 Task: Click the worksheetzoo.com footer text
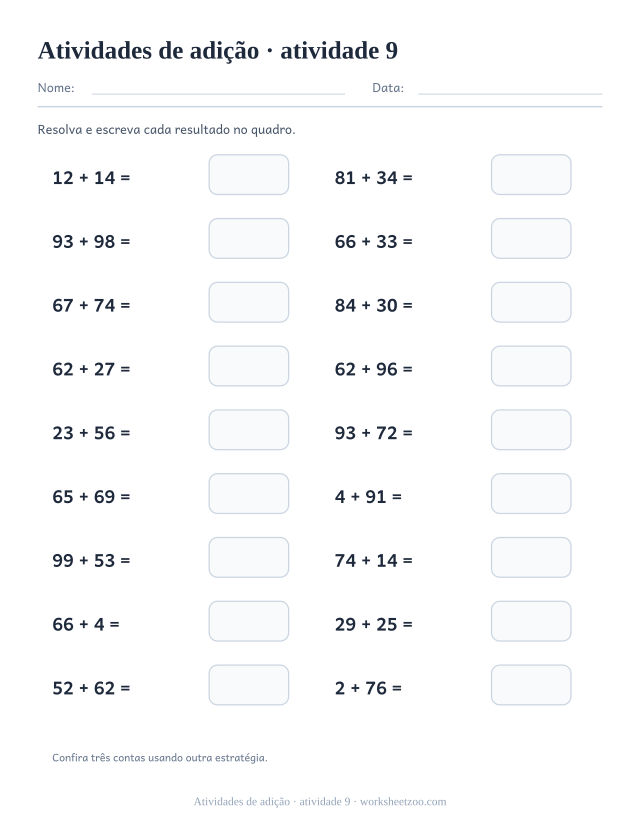pos(403,802)
